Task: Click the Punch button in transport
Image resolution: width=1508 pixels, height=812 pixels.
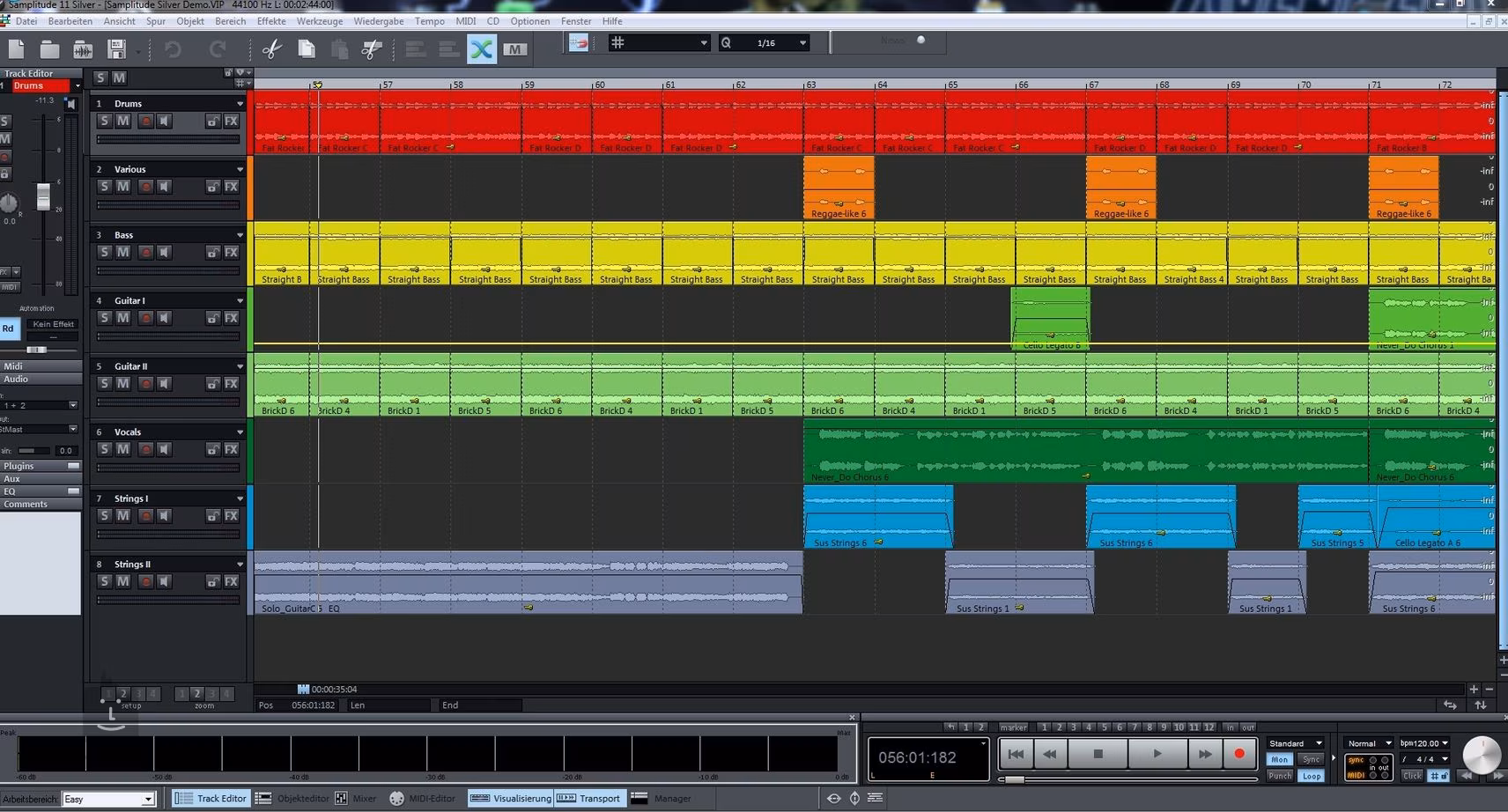Action: [1279, 776]
